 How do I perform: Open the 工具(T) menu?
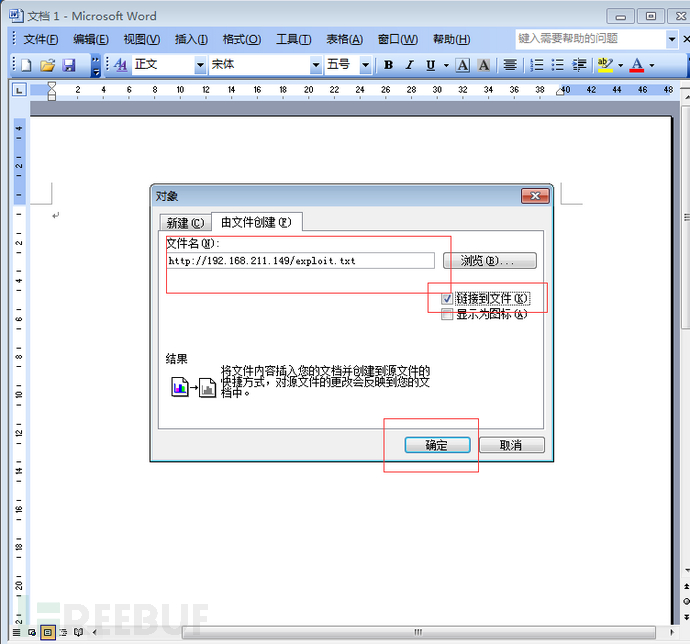tap(294, 40)
